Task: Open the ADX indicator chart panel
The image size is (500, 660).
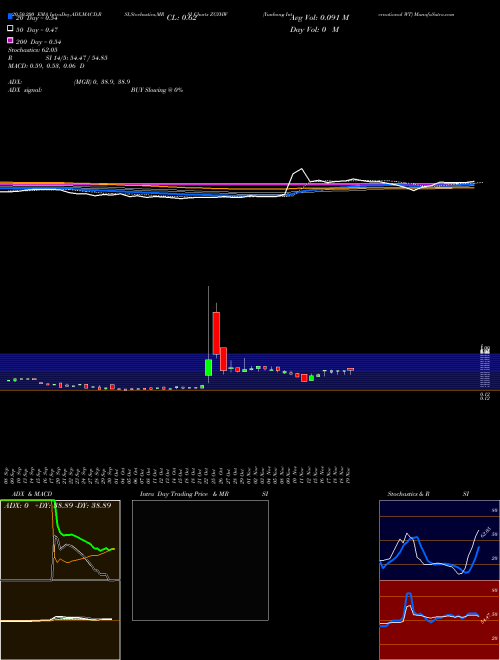Action: click(x=60, y=540)
